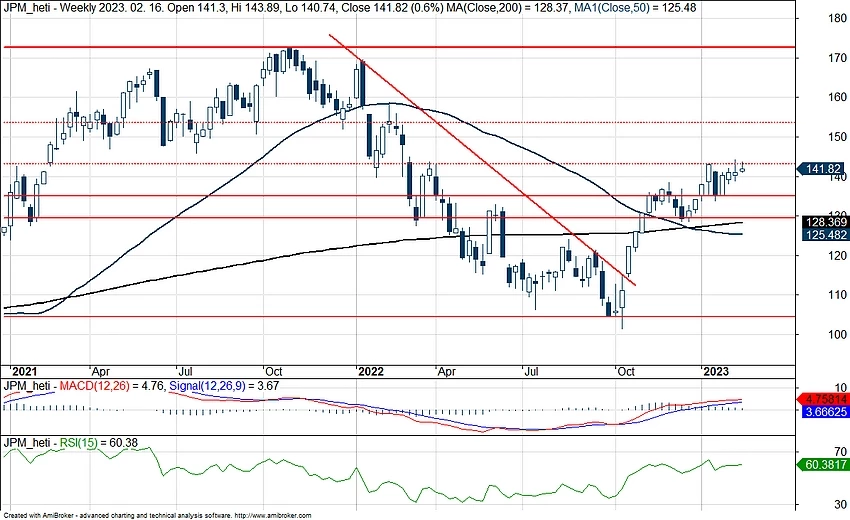Click the Oct label in 2022

[x=626, y=371]
